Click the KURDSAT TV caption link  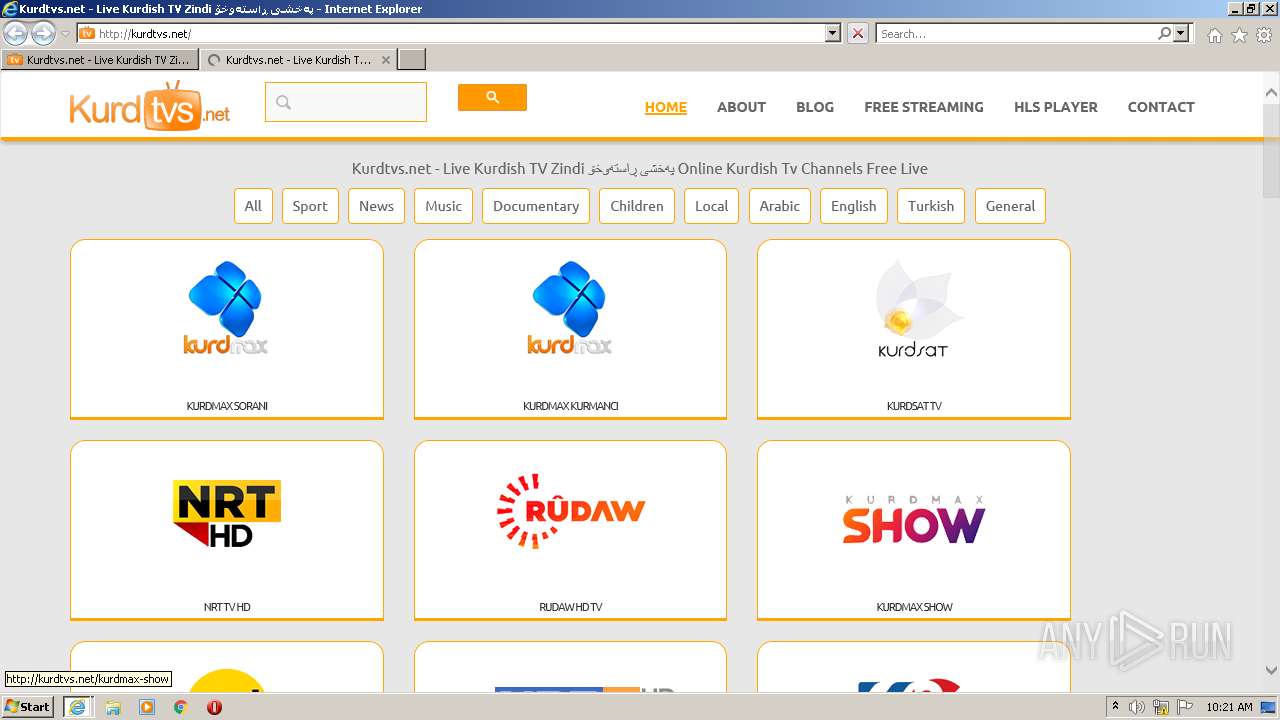pyautogui.click(x=914, y=406)
